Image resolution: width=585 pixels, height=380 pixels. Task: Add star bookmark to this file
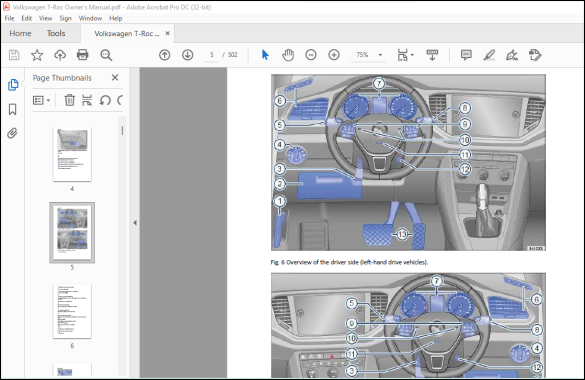37,55
